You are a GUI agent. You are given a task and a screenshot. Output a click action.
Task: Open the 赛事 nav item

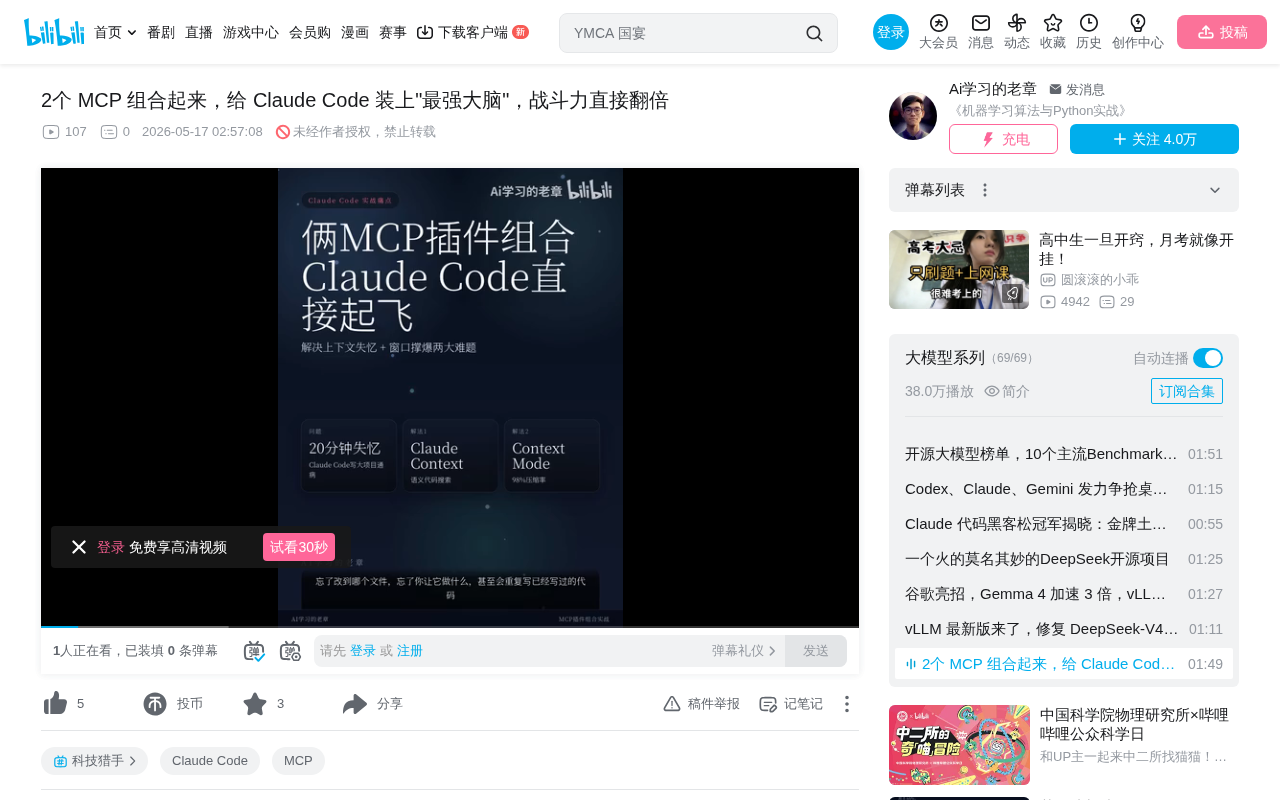(x=393, y=32)
